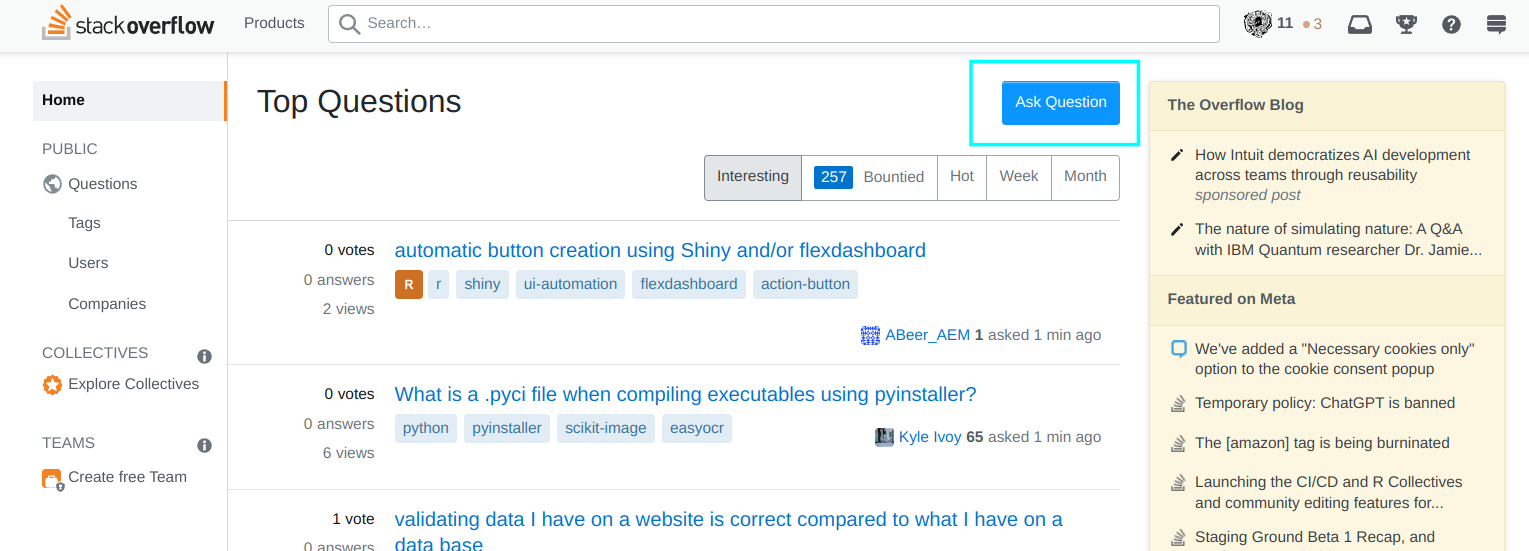The height and width of the screenshot is (551, 1529).
Task: Open the user profile avatar
Action: point(1257,24)
